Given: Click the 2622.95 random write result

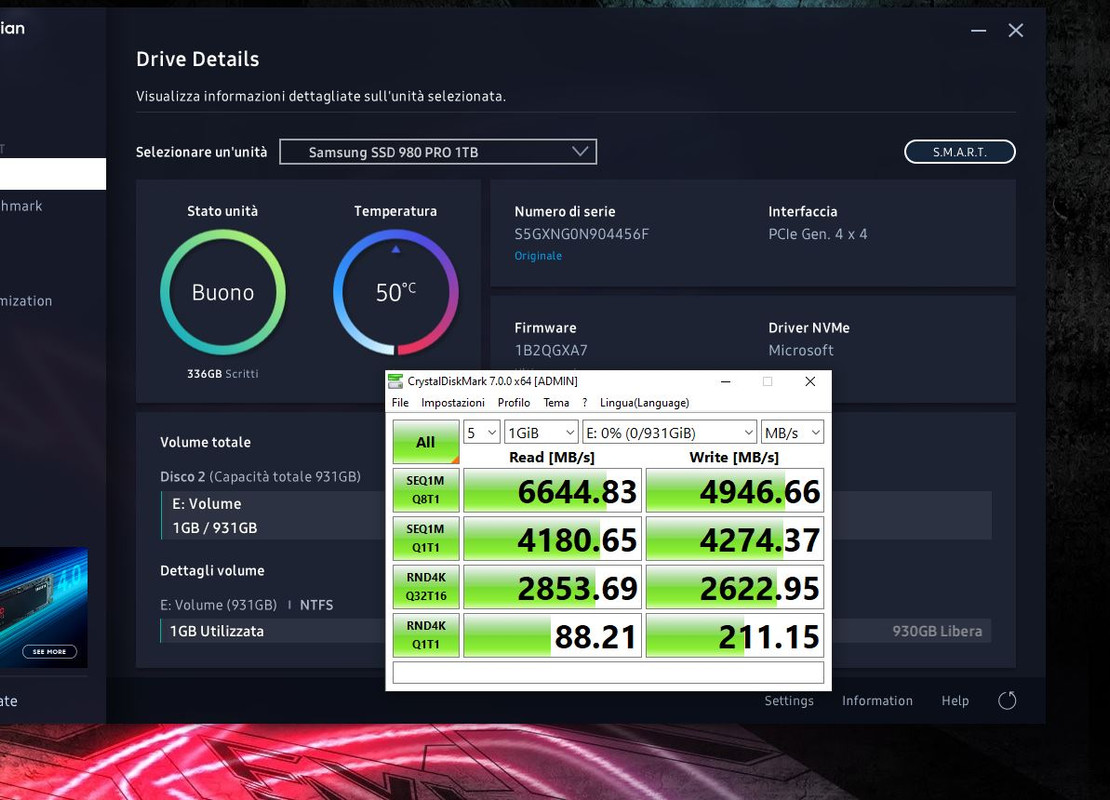Looking at the screenshot, I should [x=735, y=587].
